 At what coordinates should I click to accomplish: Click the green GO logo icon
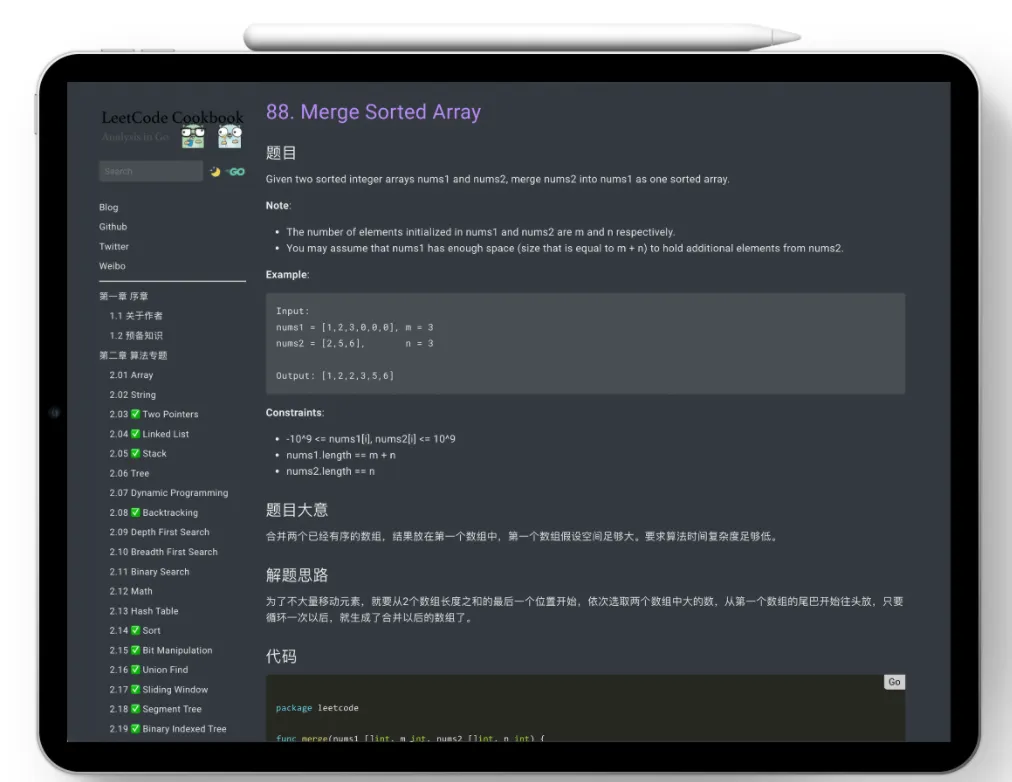(x=236, y=172)
